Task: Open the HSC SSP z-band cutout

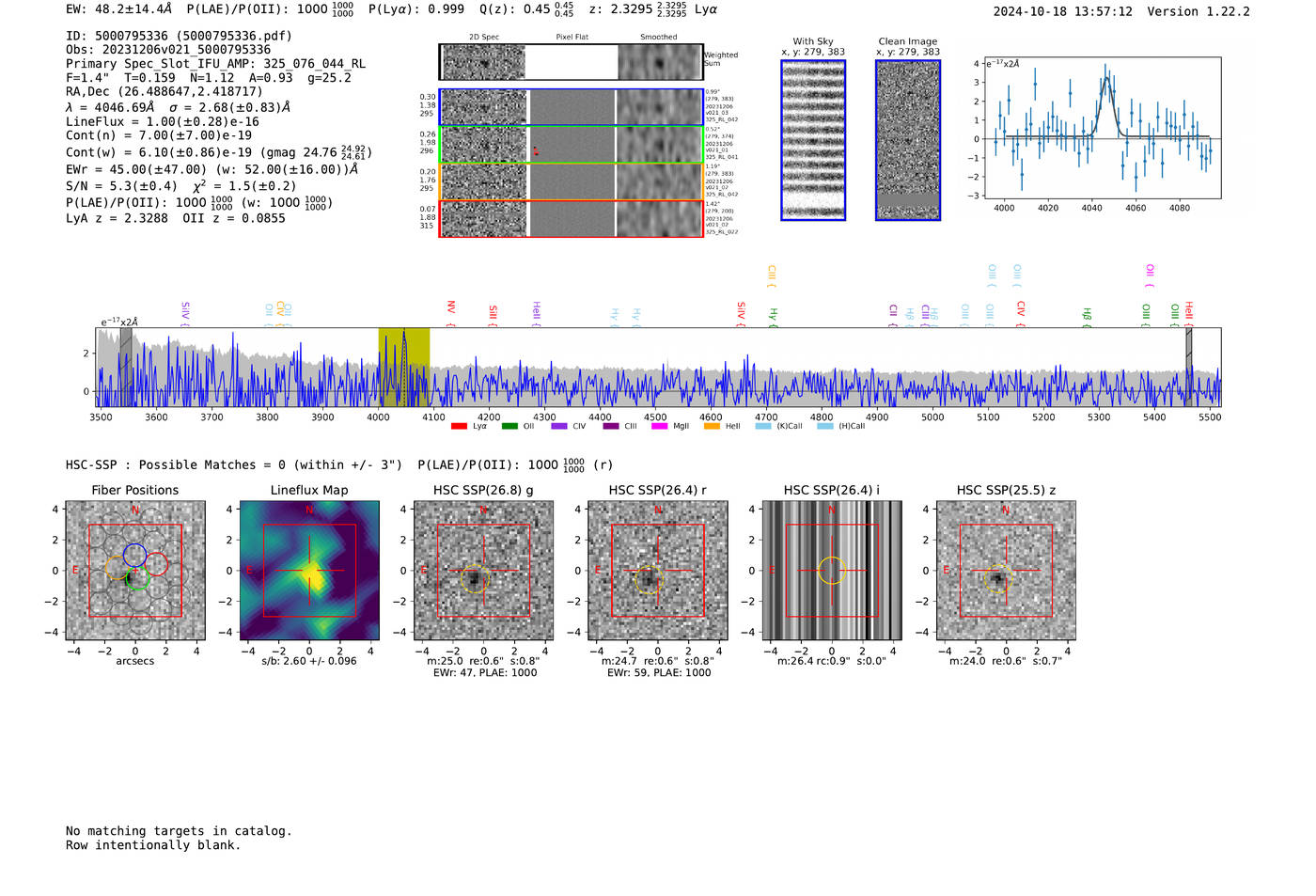Action: [1006, 571]
